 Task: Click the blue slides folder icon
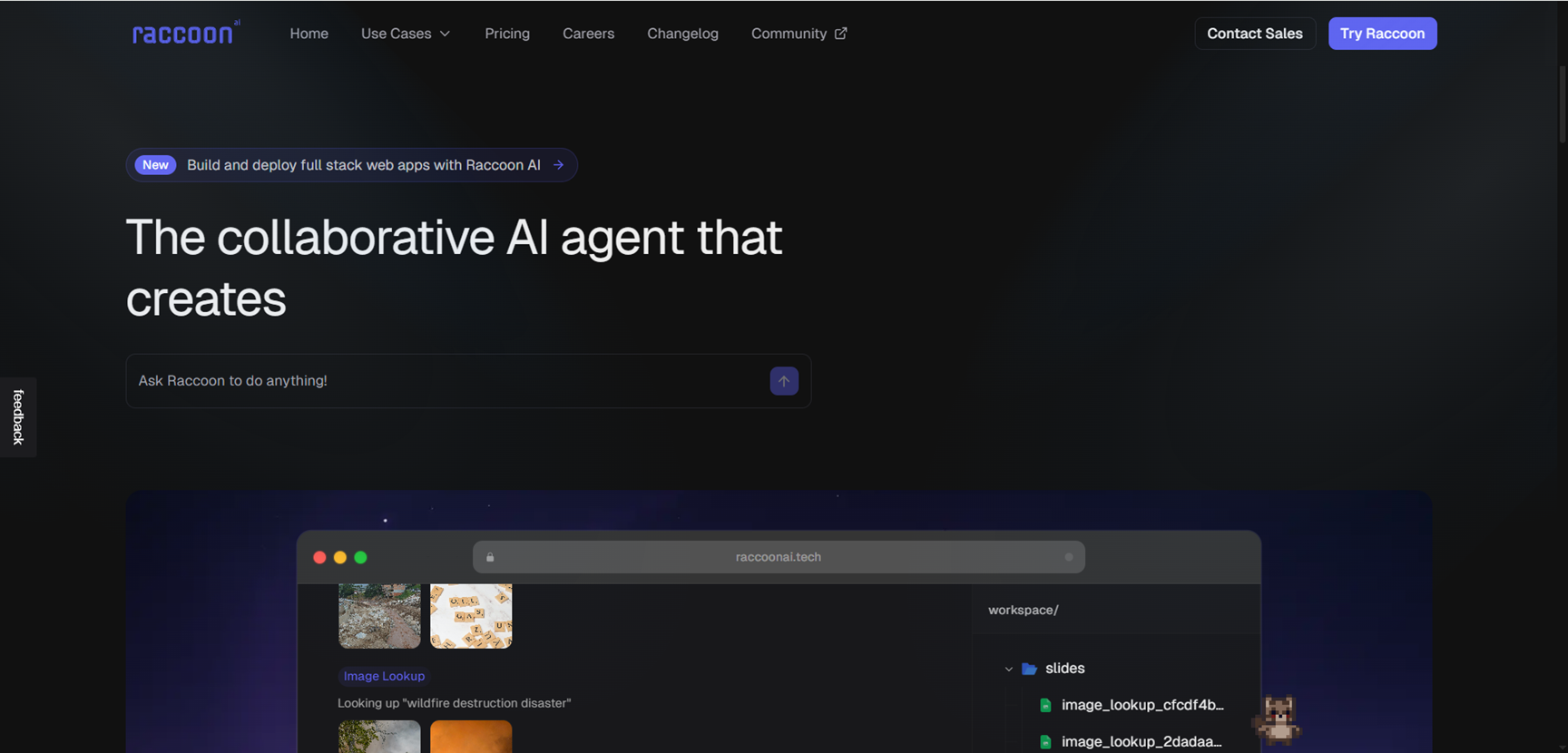point(1029,669)
